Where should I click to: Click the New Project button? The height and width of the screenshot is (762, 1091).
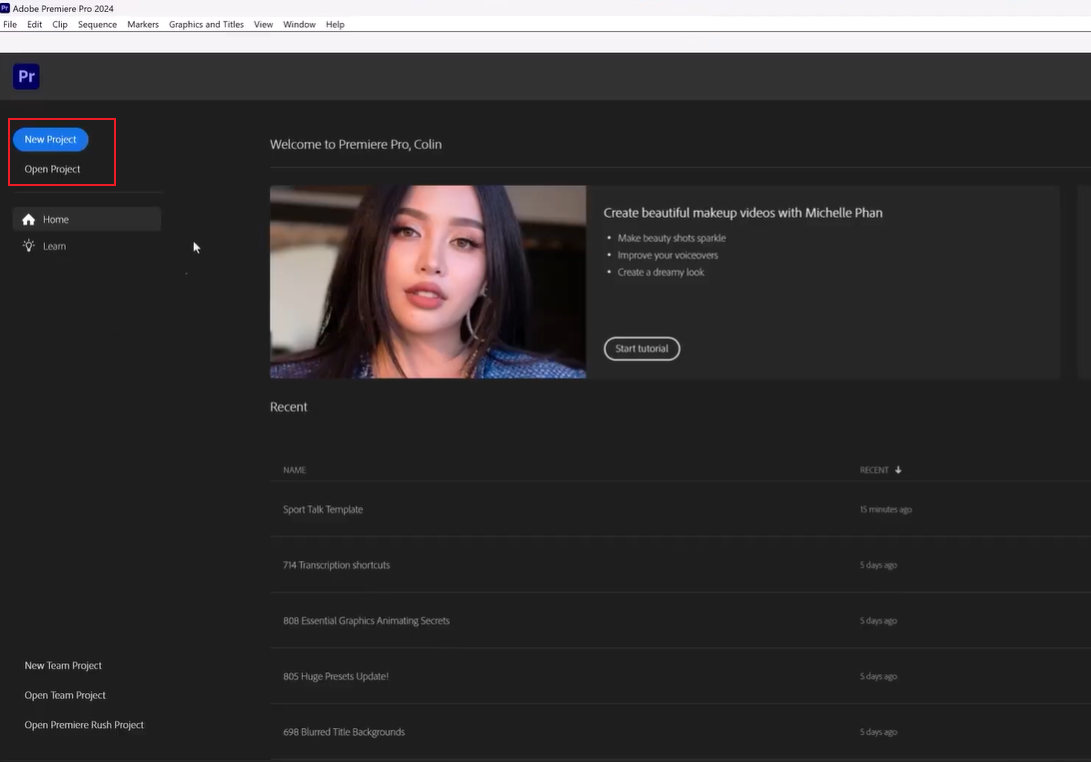pos(50,139)
